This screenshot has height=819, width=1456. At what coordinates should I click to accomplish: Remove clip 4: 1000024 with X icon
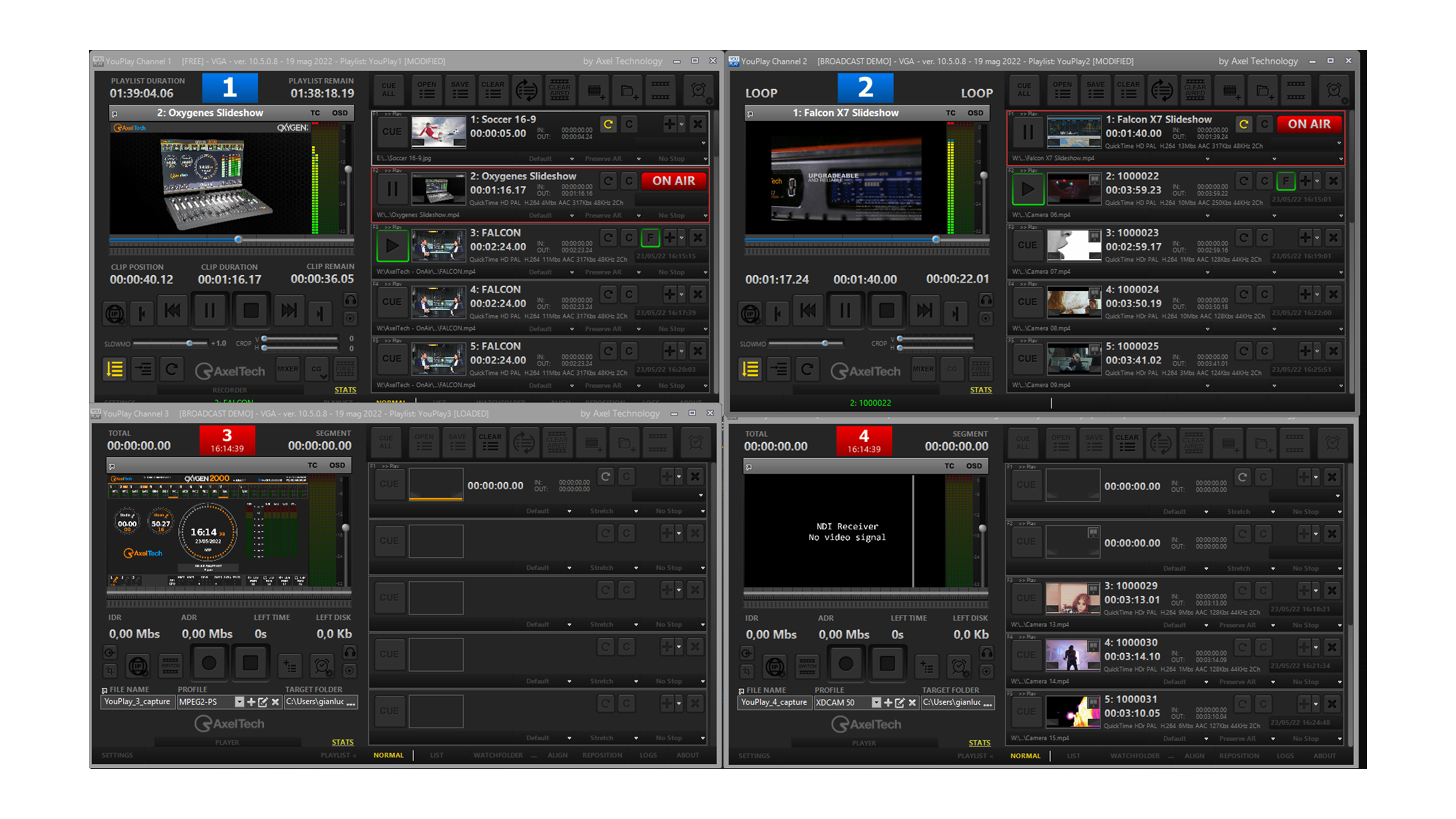pos(1333,294)
